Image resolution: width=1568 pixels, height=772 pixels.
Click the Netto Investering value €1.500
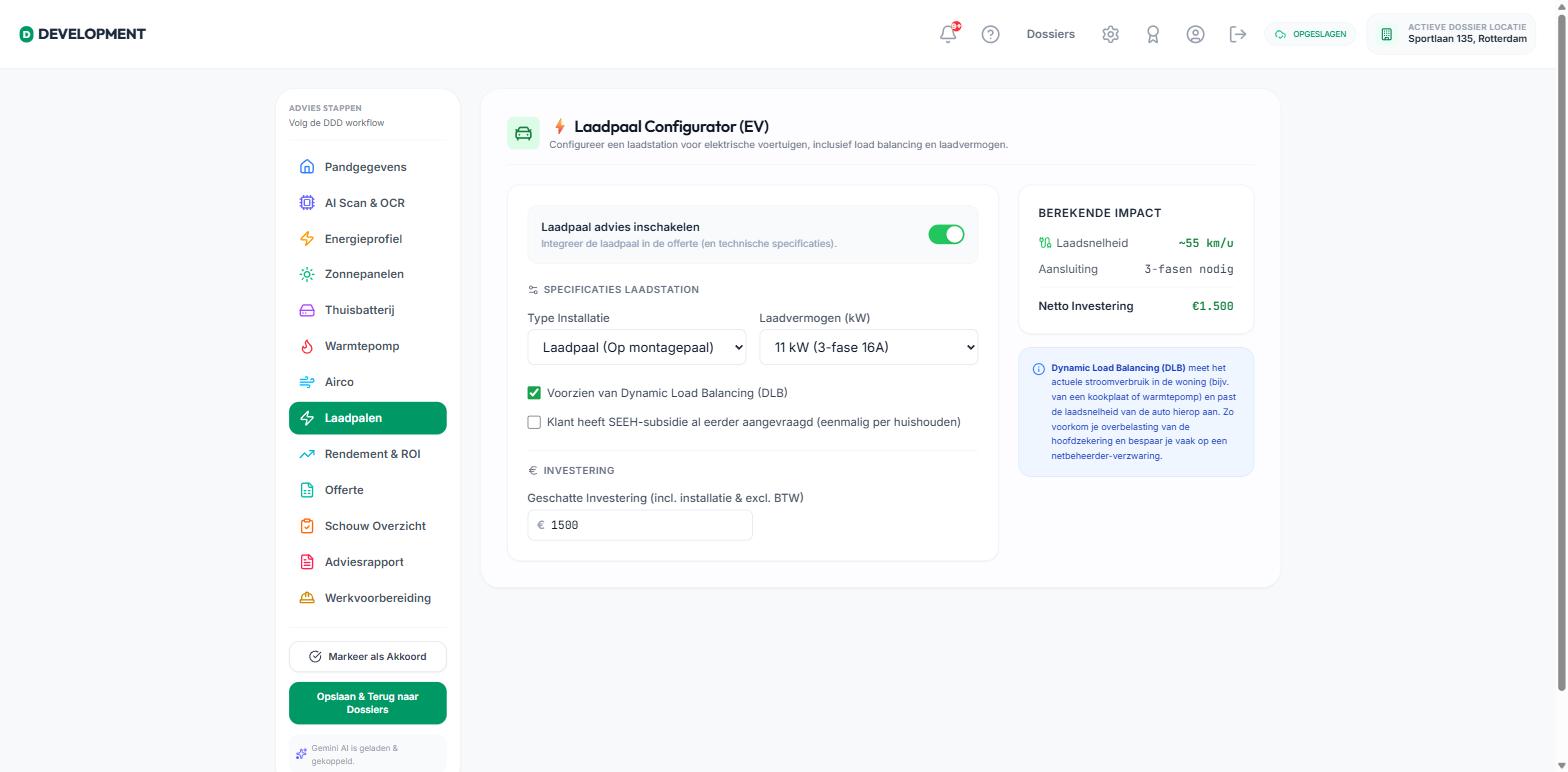point(1212,306)
